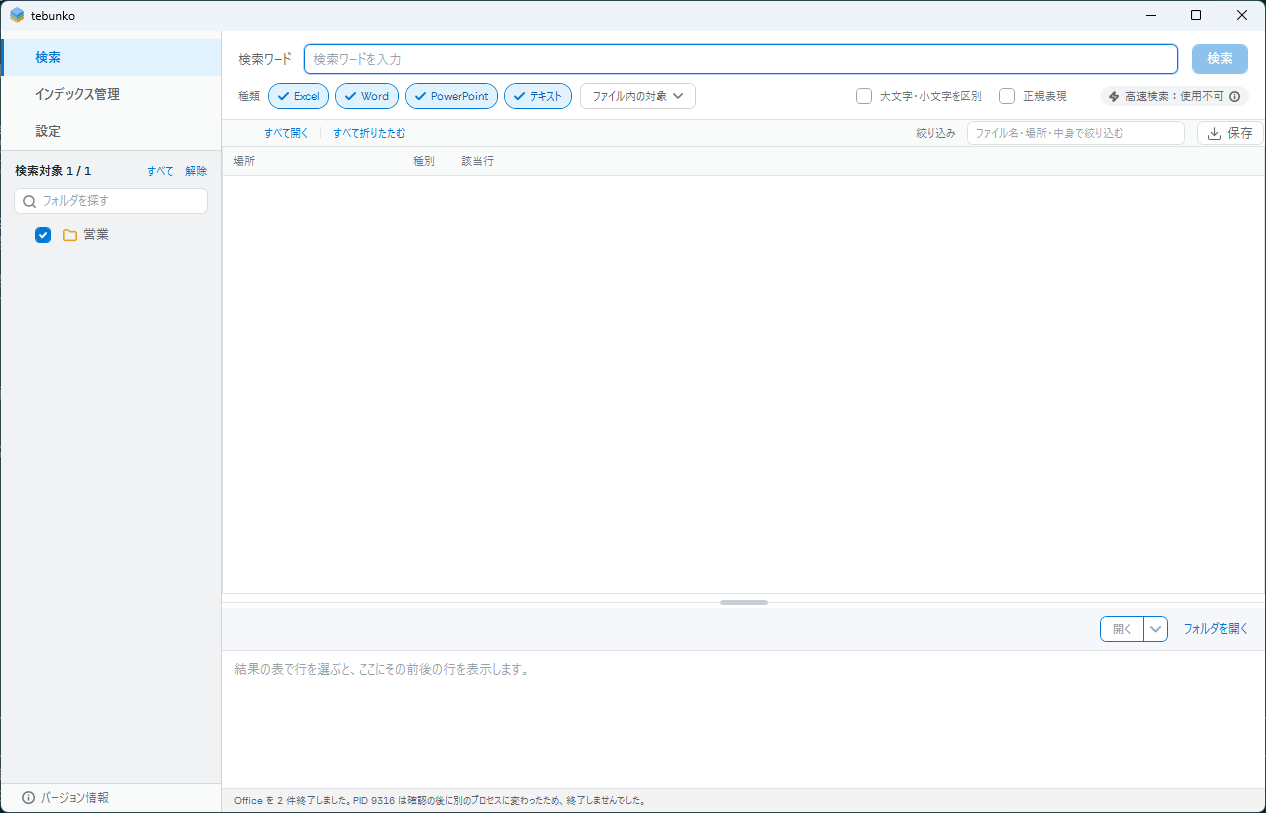This screenshot has width=1266, height=813.
Task: Open バージョン情報 at the sidebar bottom
Action: 66,798
